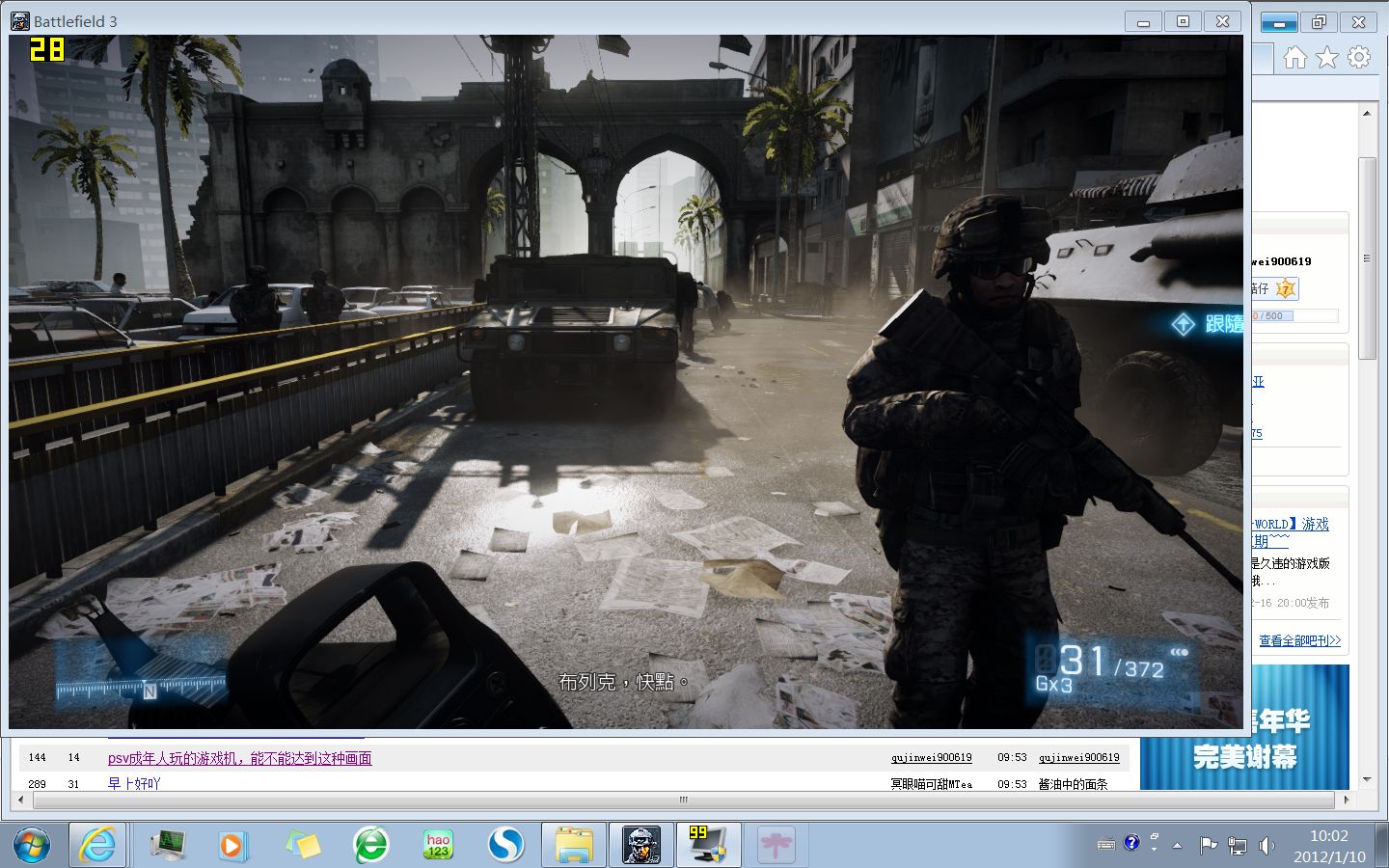1389x868 pixels.
Task: Open the 冥眼喵可甜MTea author link
Action: [x=932, y=784]
